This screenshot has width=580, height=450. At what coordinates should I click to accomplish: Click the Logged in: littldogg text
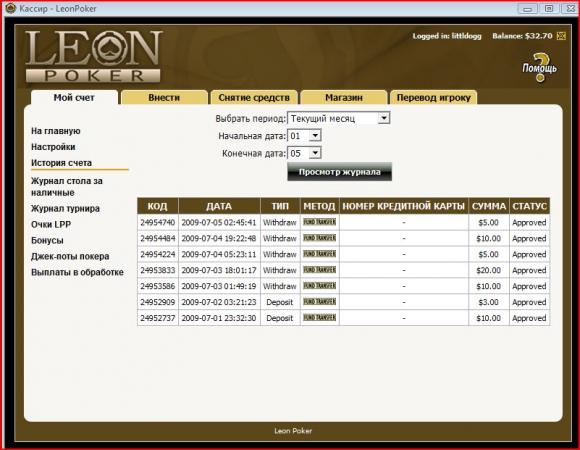click(x=447, y=36)
